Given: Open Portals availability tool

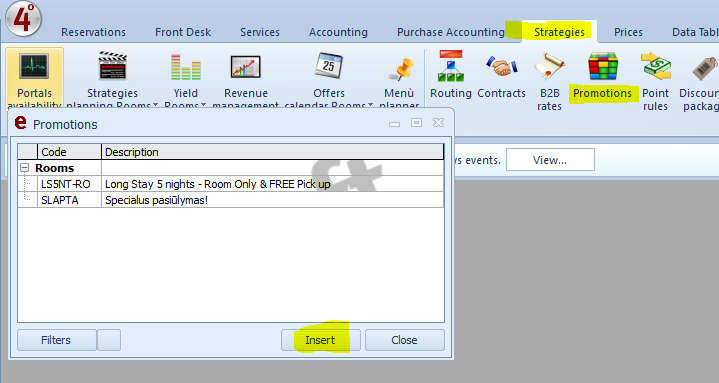Looking at the screenshot, I should click(x=34, y=78).
